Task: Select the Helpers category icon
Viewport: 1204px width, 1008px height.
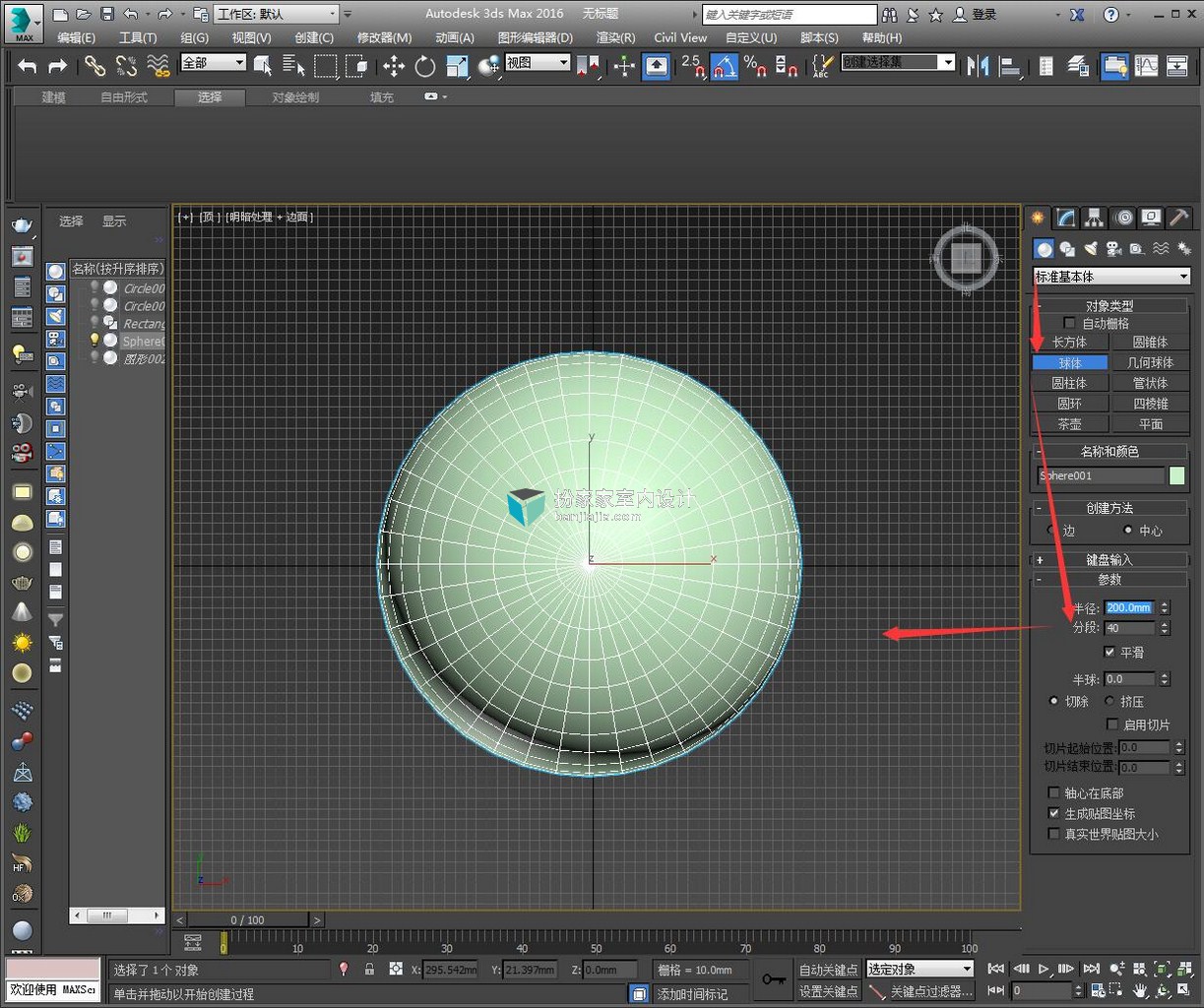Action: (1137, 249)
